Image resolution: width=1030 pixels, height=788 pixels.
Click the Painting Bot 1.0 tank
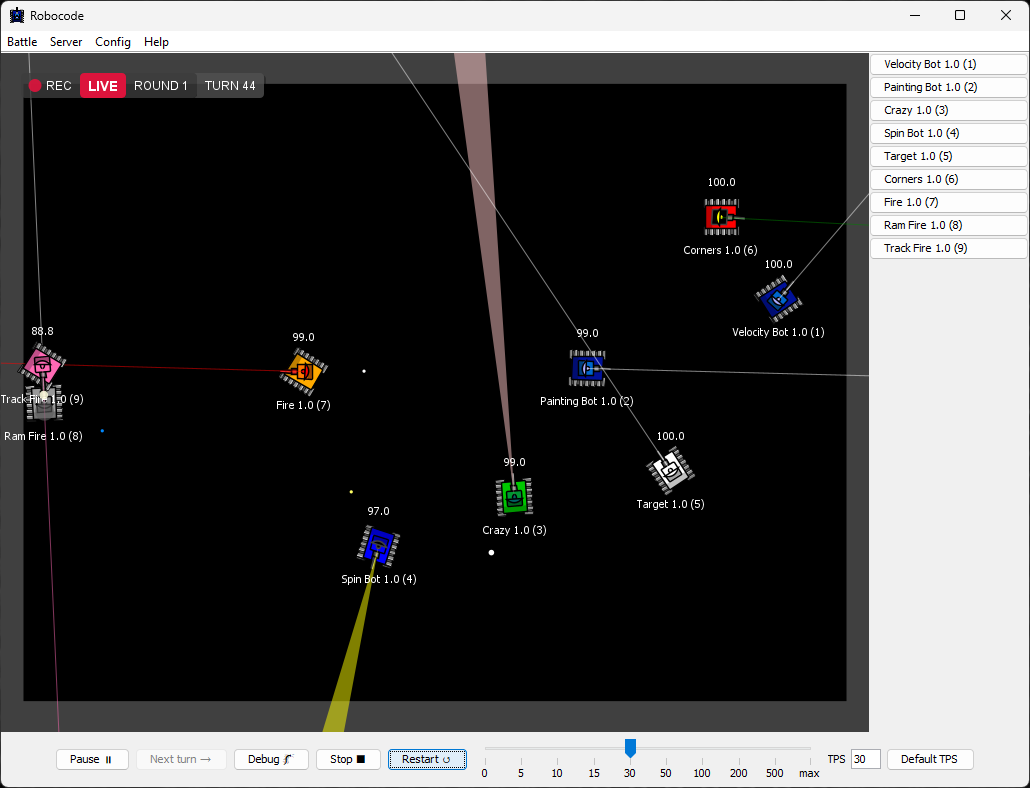587,368
